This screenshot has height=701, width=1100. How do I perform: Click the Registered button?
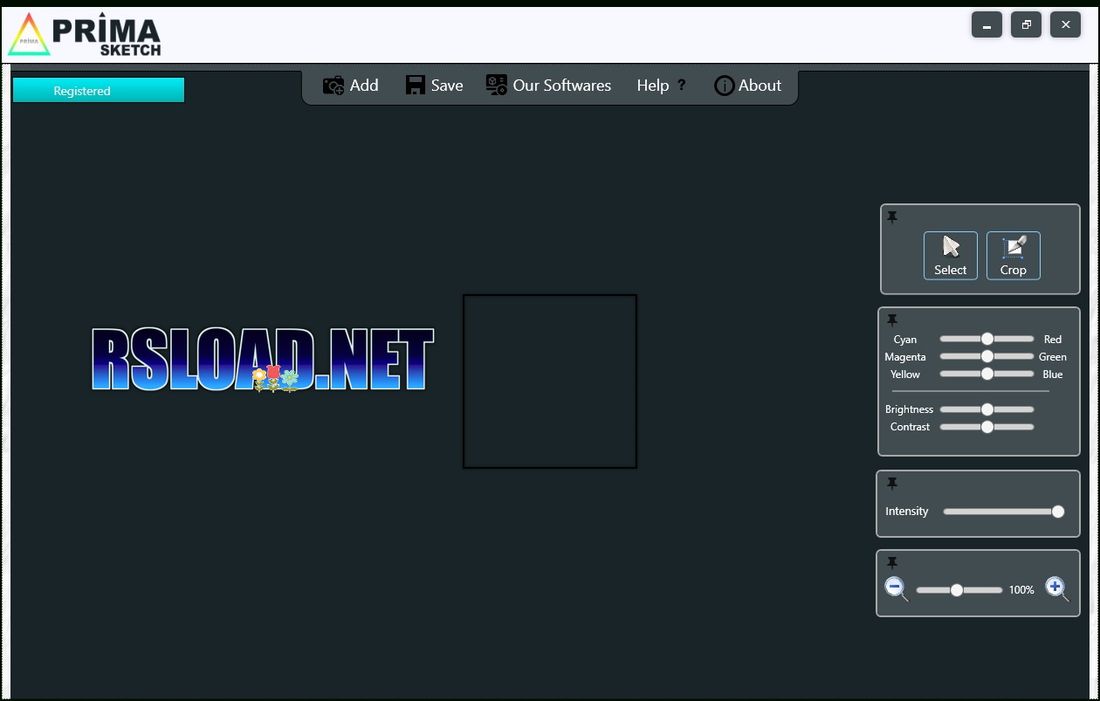point(97,90)
